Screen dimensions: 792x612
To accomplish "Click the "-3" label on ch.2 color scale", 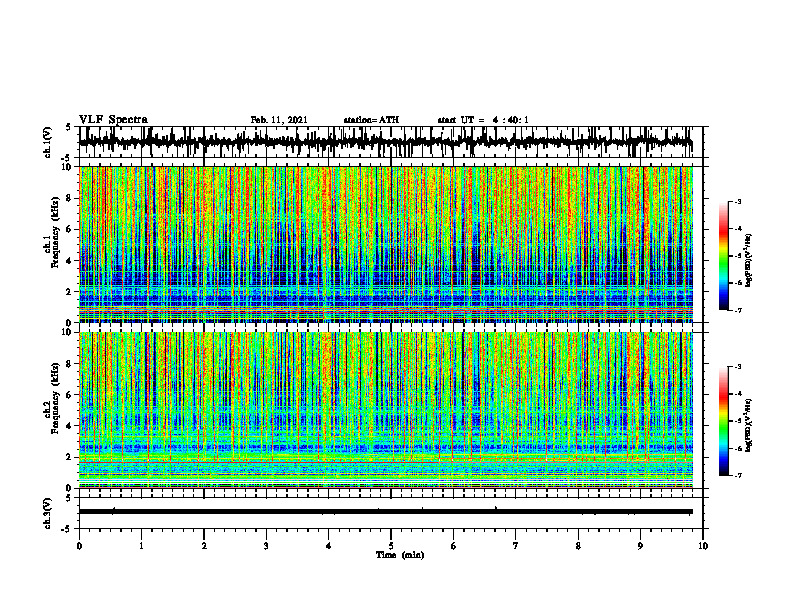I will click(x=738, y=367).
